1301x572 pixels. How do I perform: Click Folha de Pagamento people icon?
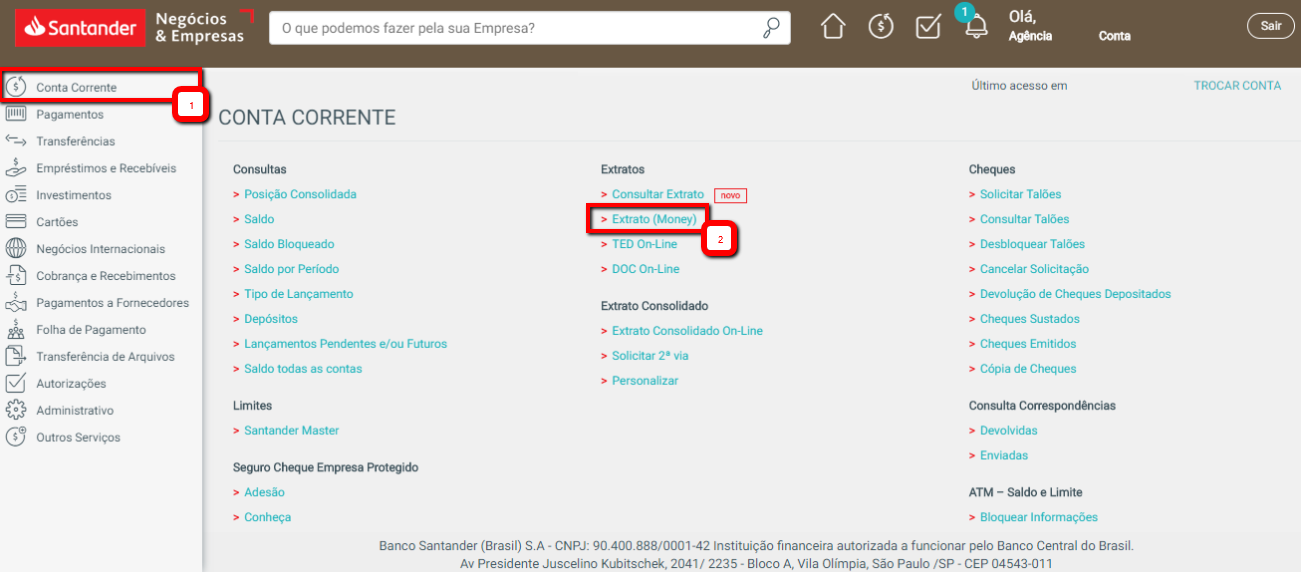pos(16,330)
